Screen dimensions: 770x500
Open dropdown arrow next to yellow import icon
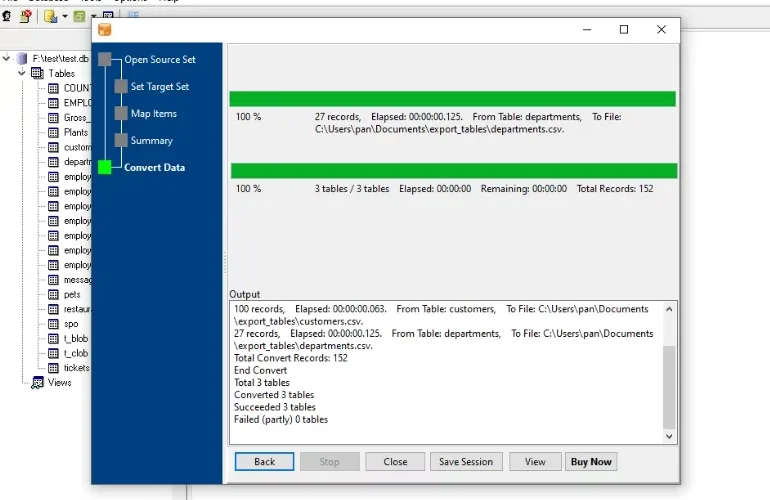coord(65,16)
